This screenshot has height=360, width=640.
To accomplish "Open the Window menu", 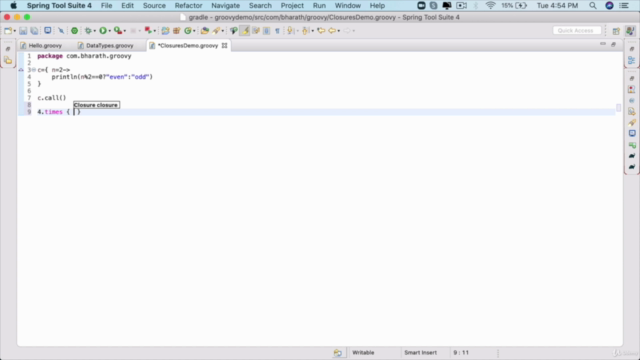I will (347, 6).
